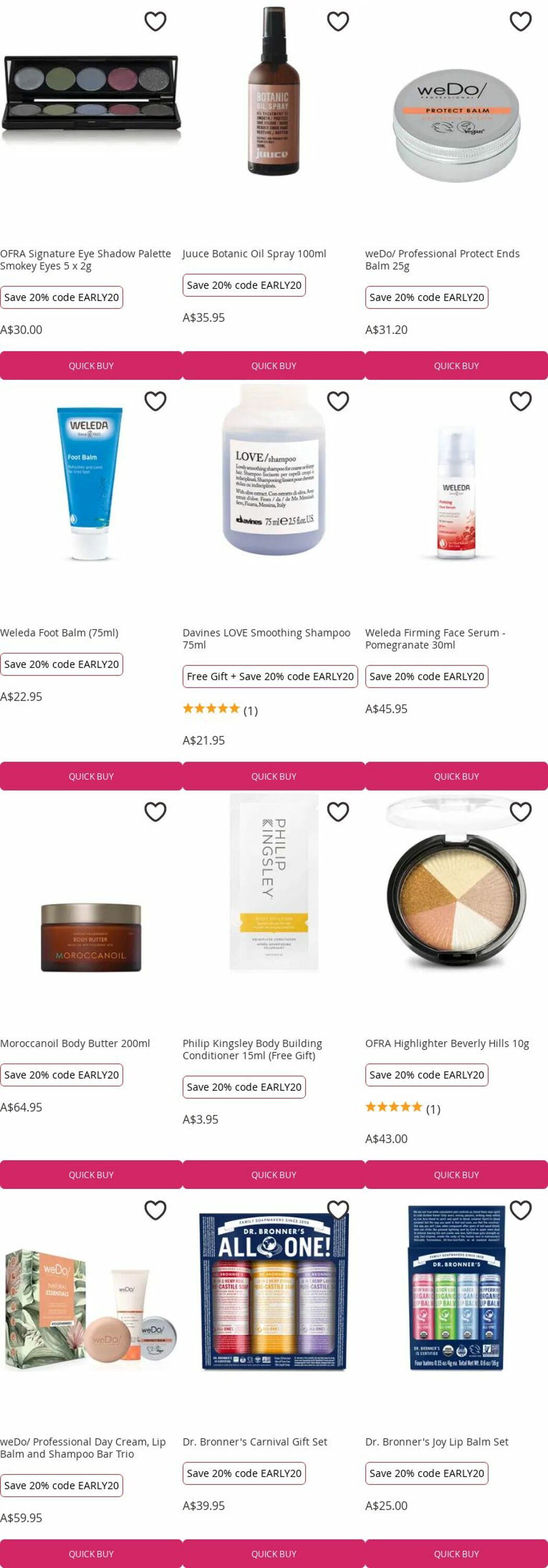
Task: Quick buy the Juuce Botanic Oil Spray
Action: click(x=274, y=366)
